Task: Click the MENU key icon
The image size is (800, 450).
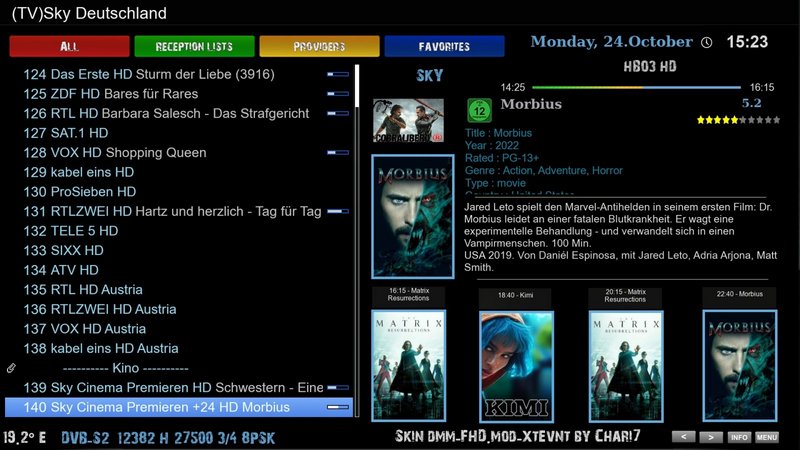Action: 767,437
